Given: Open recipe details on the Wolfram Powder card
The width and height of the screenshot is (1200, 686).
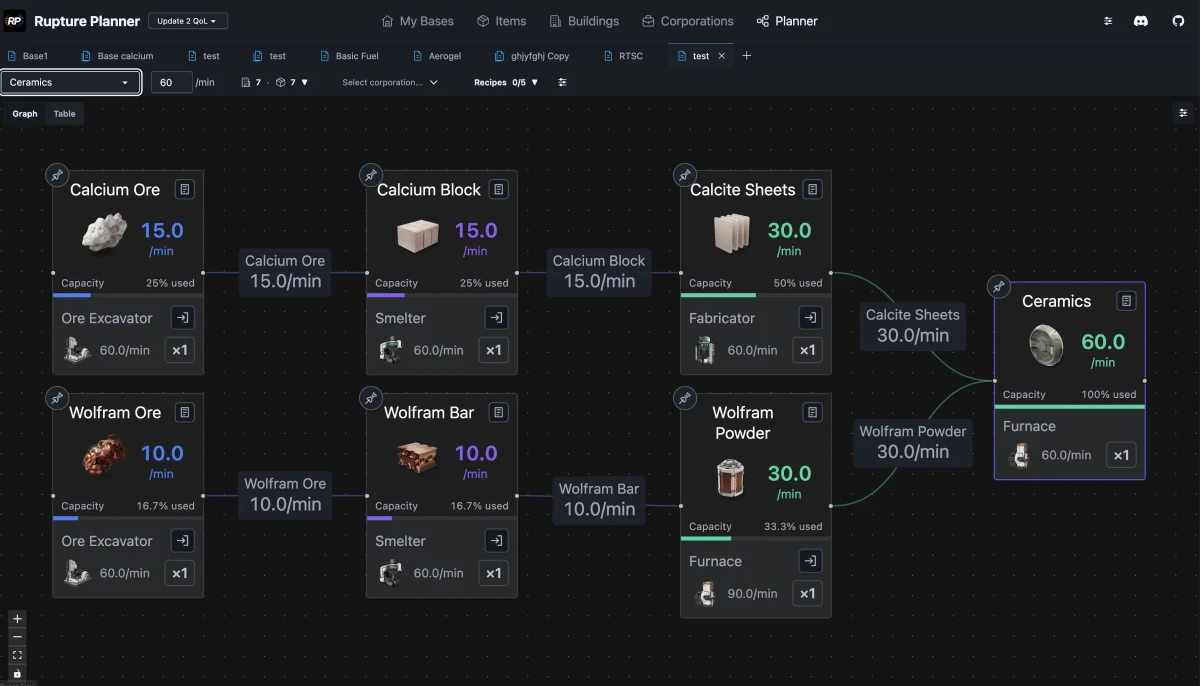Looking at the screenshot, I should [x=813, y=412].
